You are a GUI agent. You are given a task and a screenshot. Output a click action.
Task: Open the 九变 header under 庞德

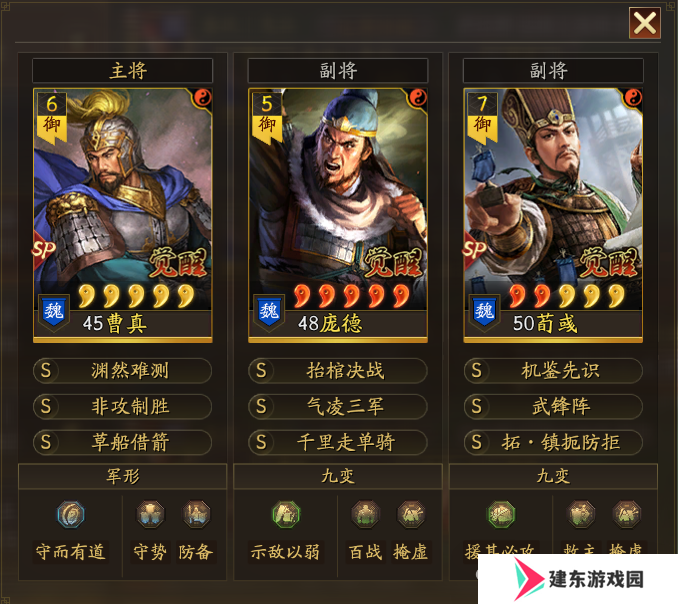(x=338, y=476)
